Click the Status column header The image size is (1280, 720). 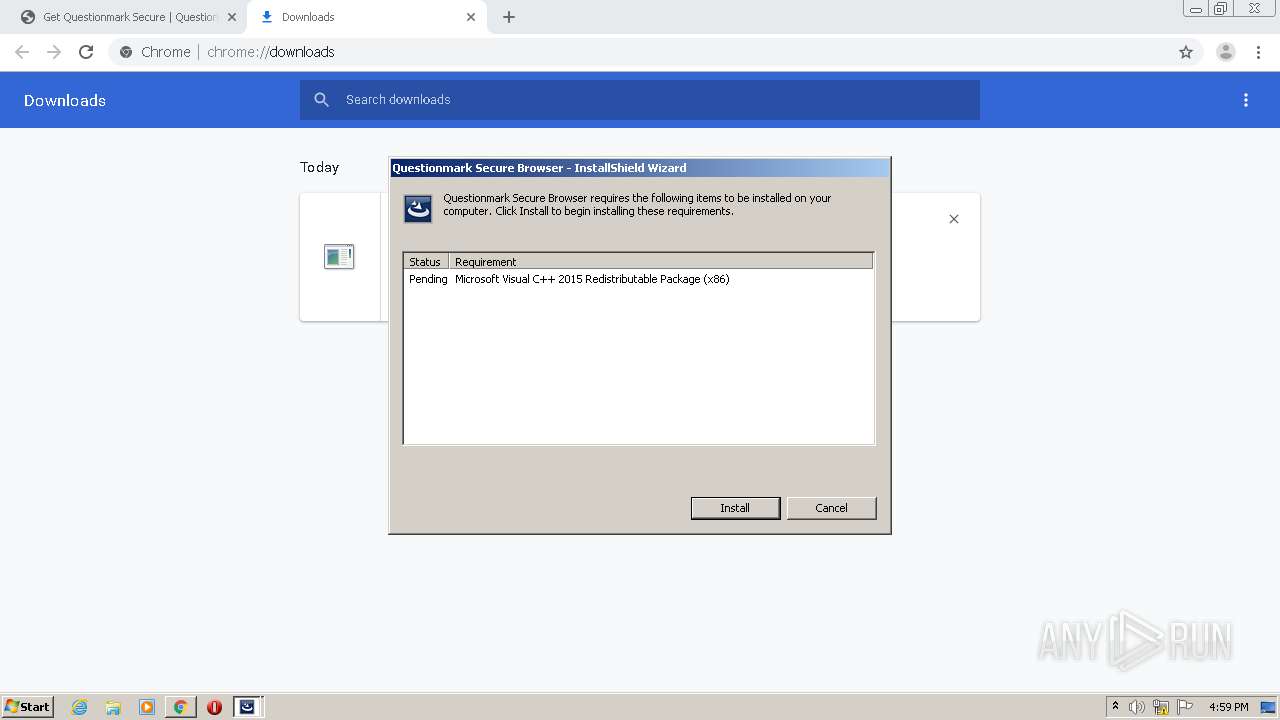click(x=426, y=262)
